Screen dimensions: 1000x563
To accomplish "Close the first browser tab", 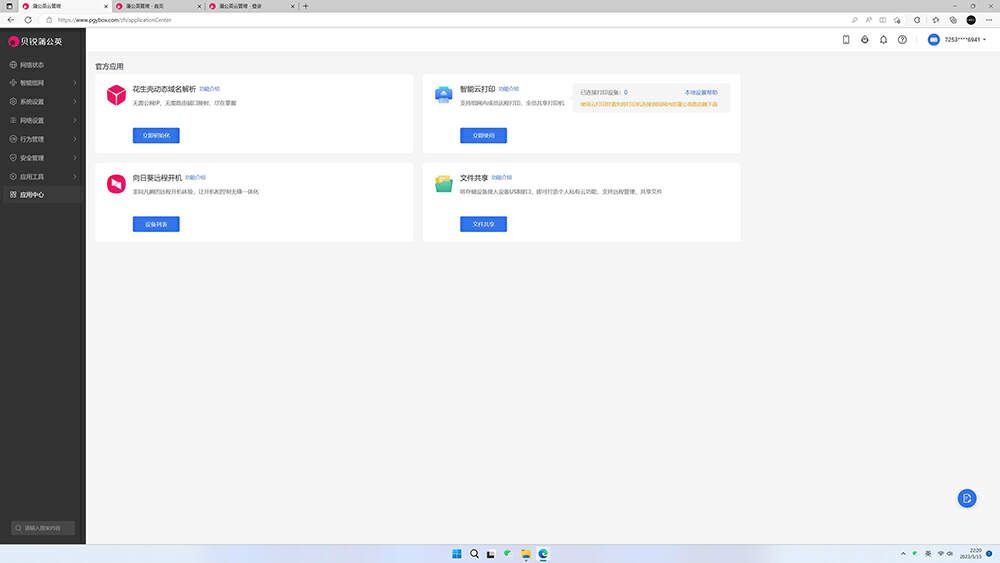I will pos(105,6).
